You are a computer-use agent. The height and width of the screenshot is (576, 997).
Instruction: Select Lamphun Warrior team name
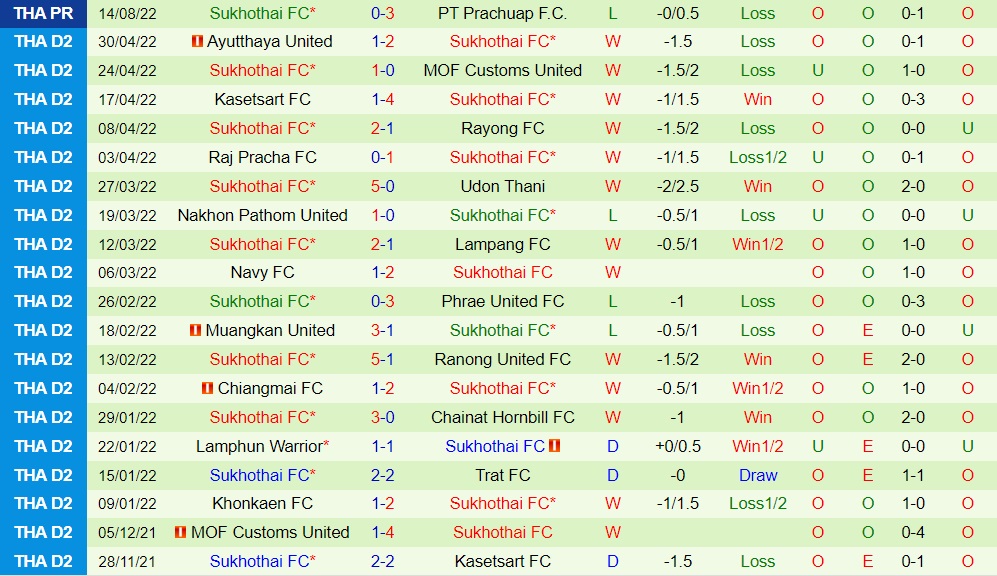tap(259, 446)
